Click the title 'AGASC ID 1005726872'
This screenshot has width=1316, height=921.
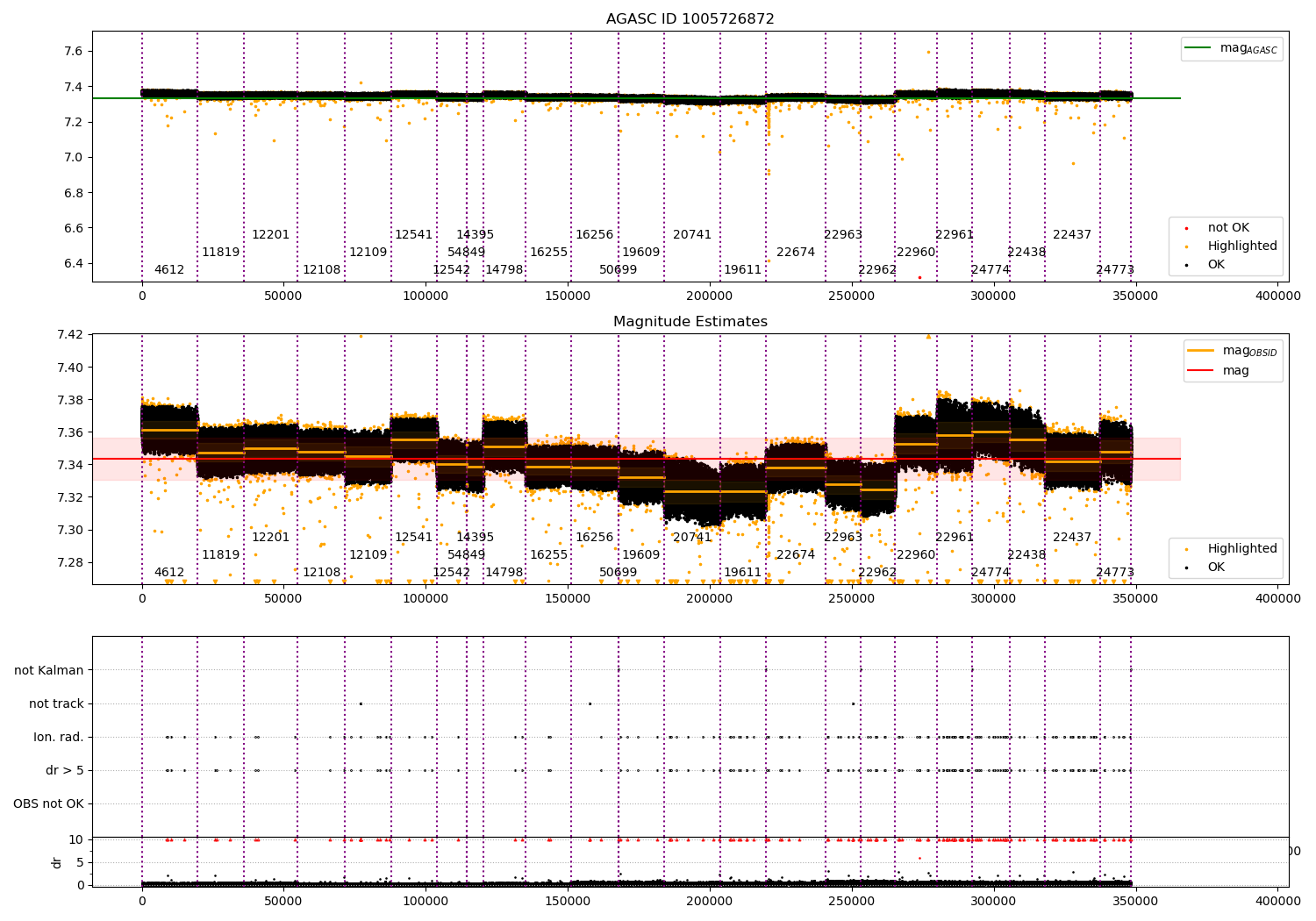tap(690, 19)
